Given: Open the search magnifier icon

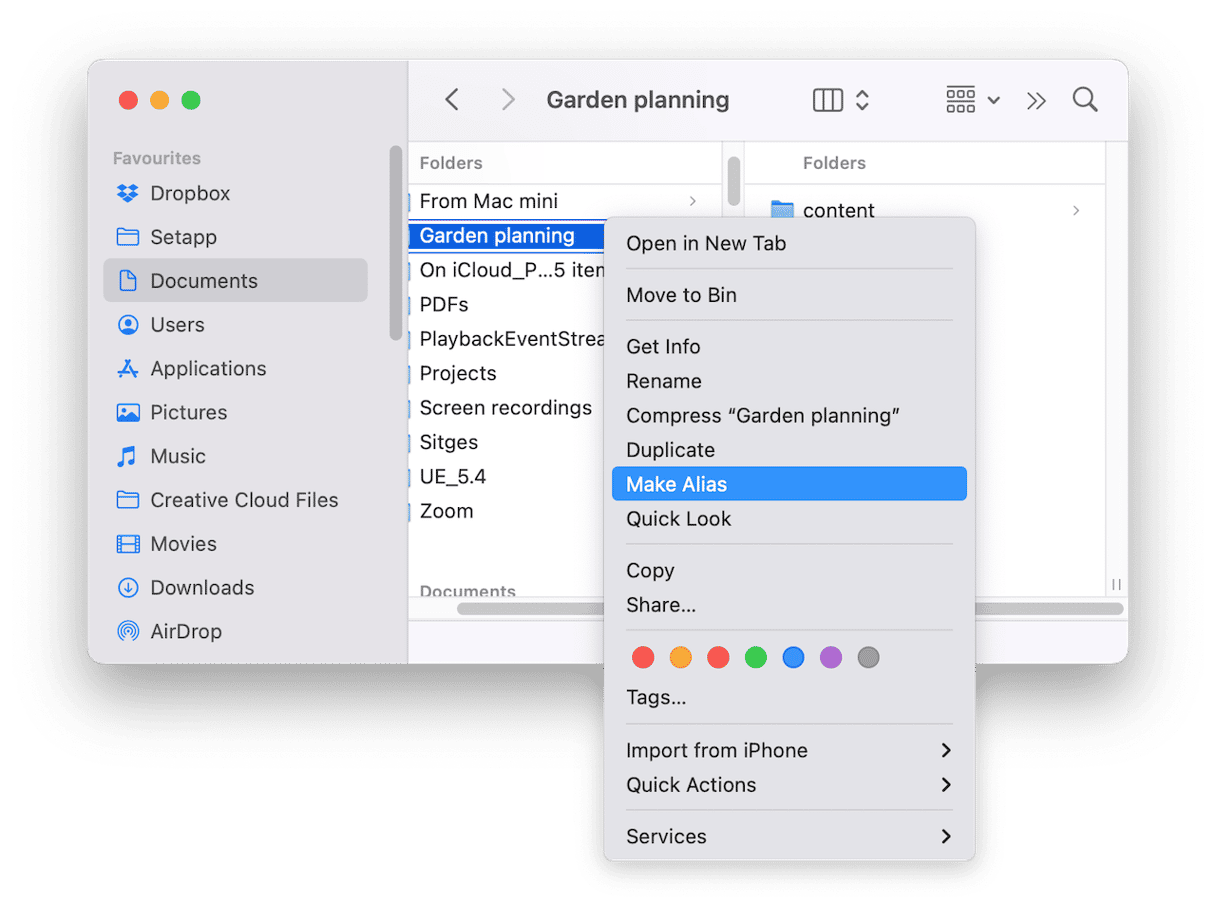Looking at the screenshot, I should tap(1085, 100).
